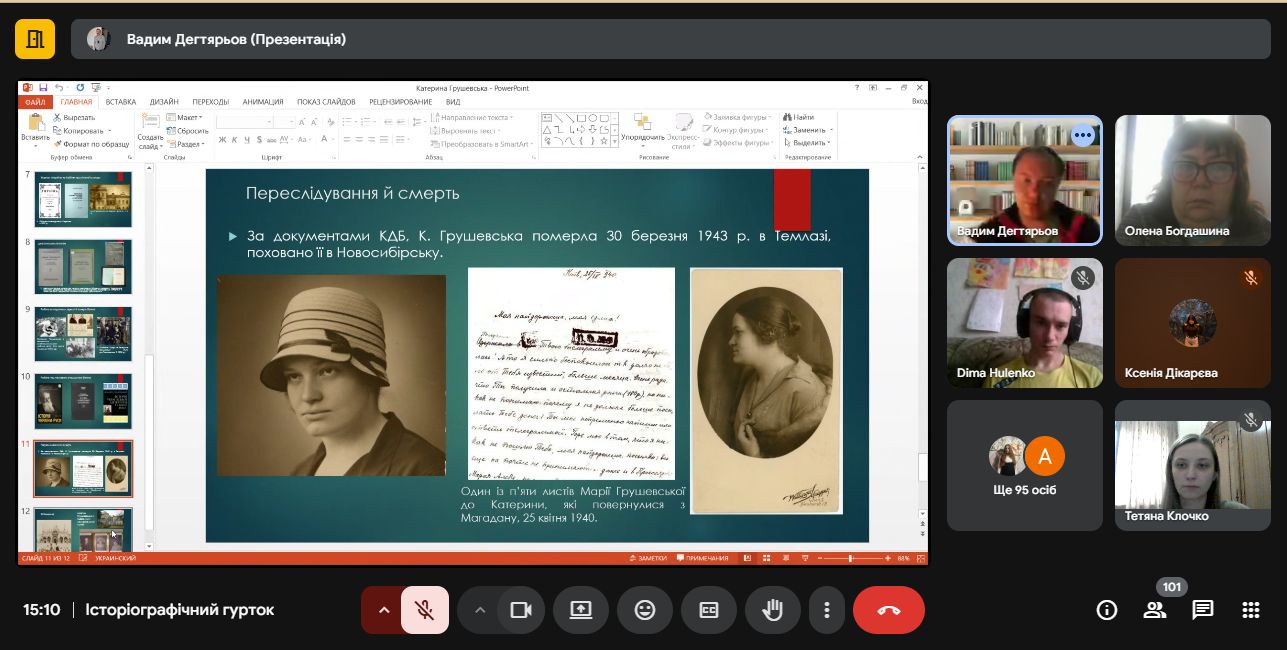Leave the call with red hang-up button
This screenshot has height=650, width=1287.
(x=888, y=610)
